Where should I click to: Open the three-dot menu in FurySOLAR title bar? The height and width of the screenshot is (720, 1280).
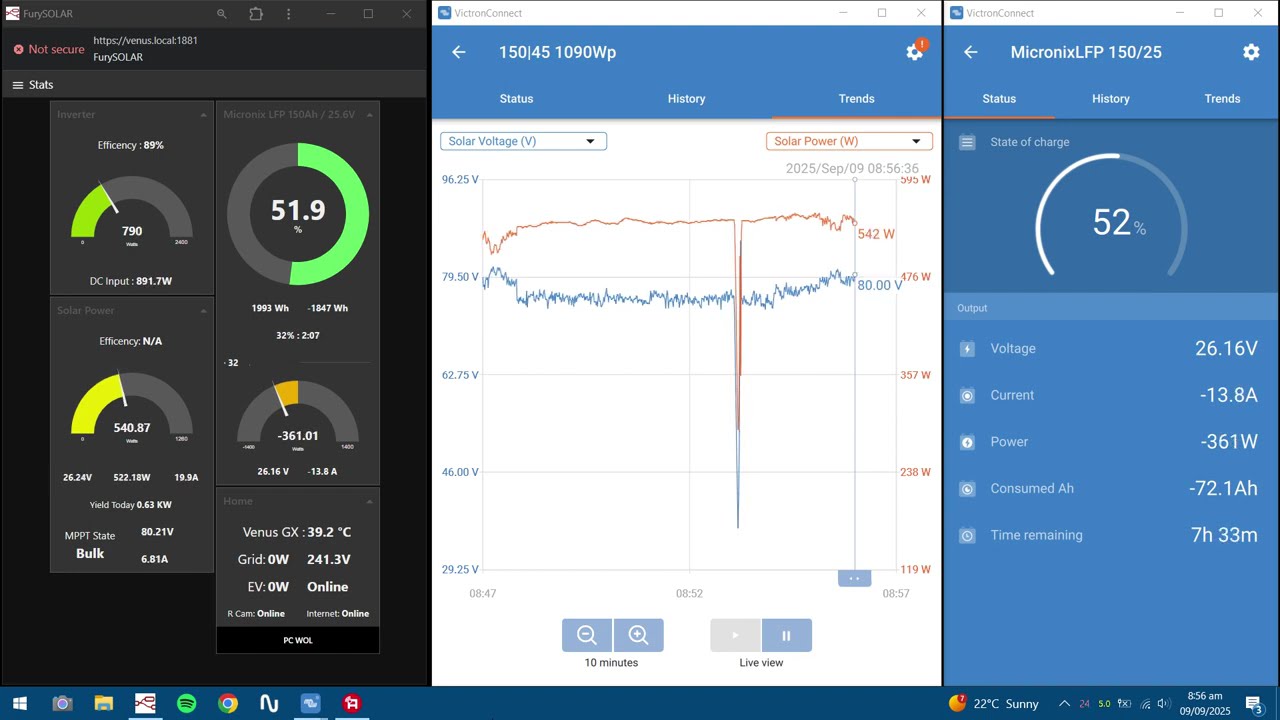tap(289, 14)
